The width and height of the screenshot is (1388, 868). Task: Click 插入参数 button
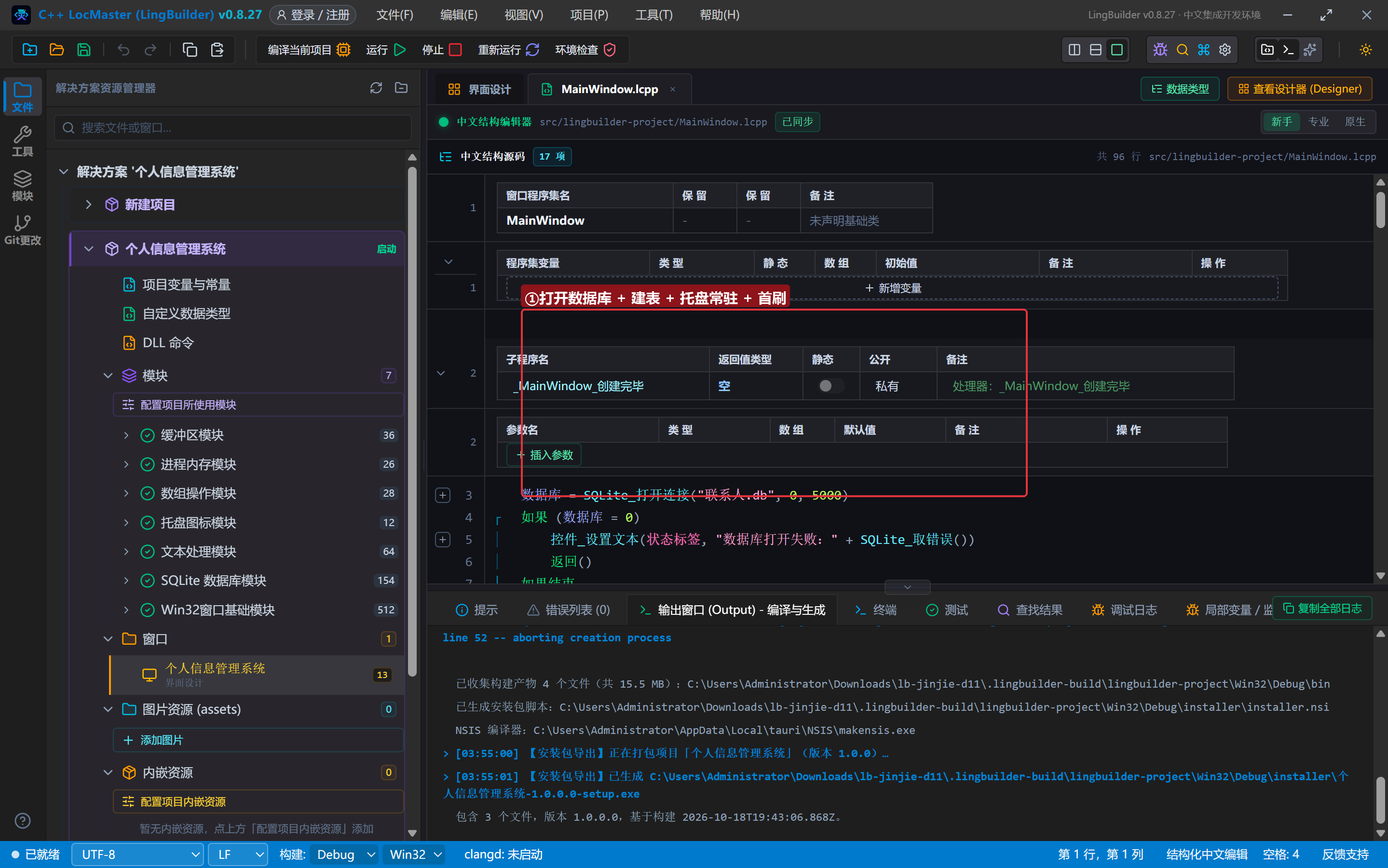544,455
